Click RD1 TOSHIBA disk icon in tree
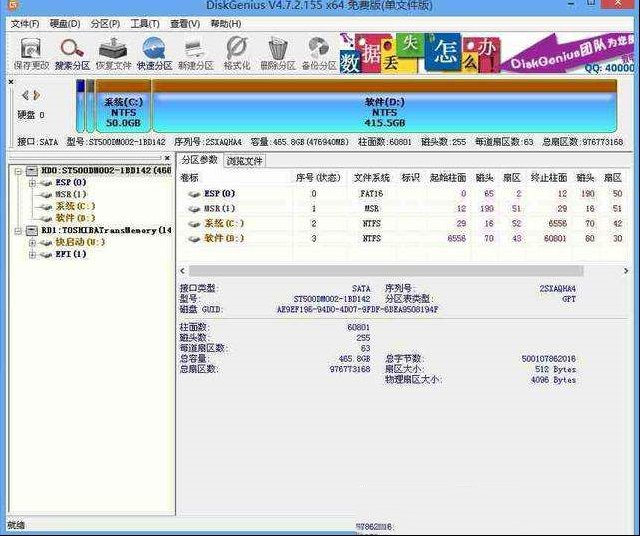 pos(32,231)
